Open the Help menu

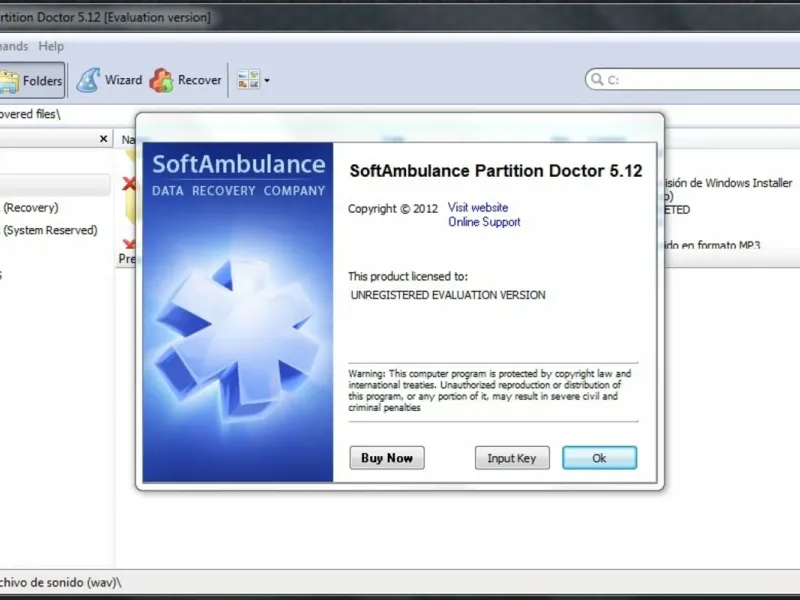coord(51,46)
